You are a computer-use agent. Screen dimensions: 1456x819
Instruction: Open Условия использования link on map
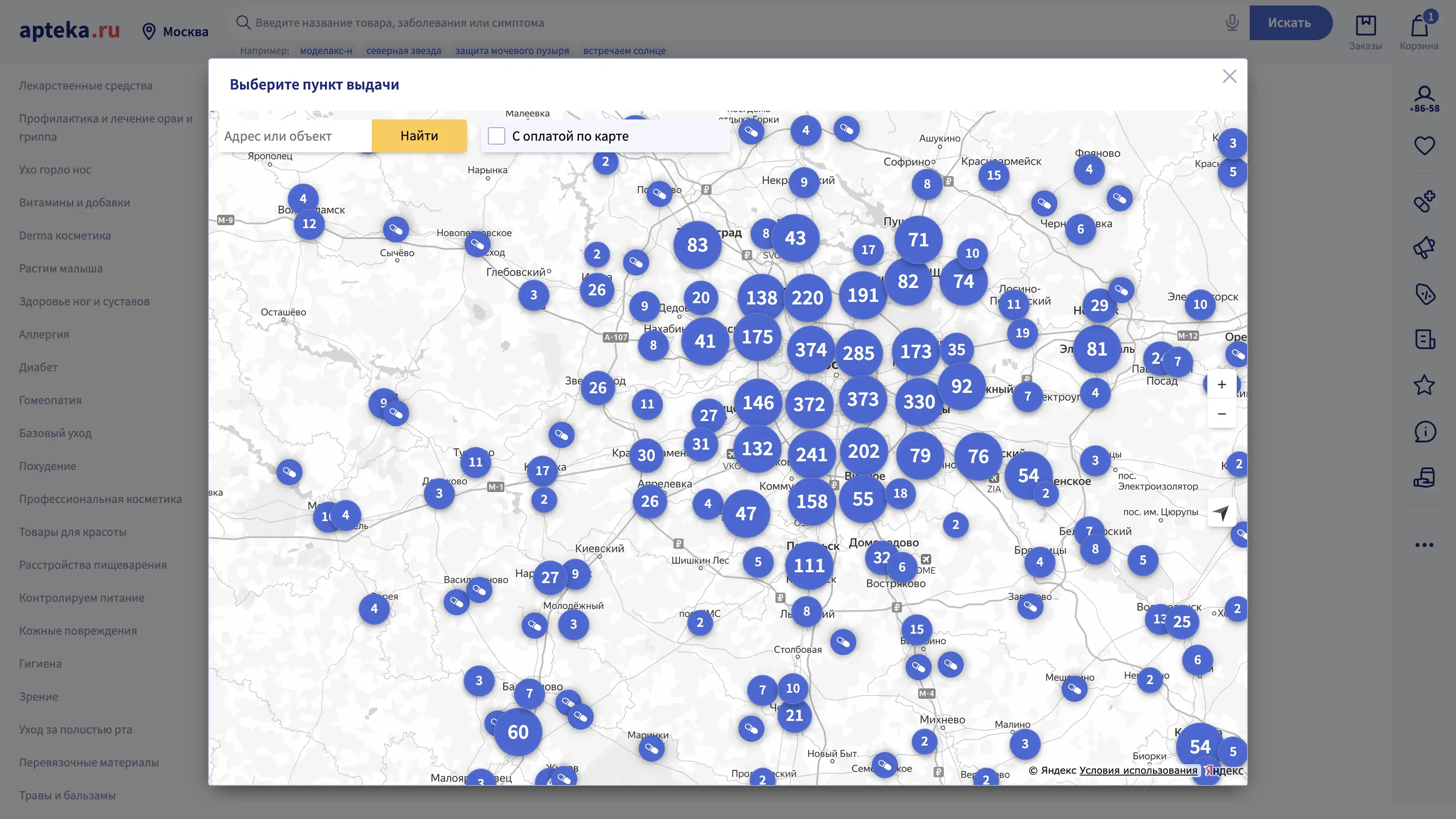(1138, 770)
